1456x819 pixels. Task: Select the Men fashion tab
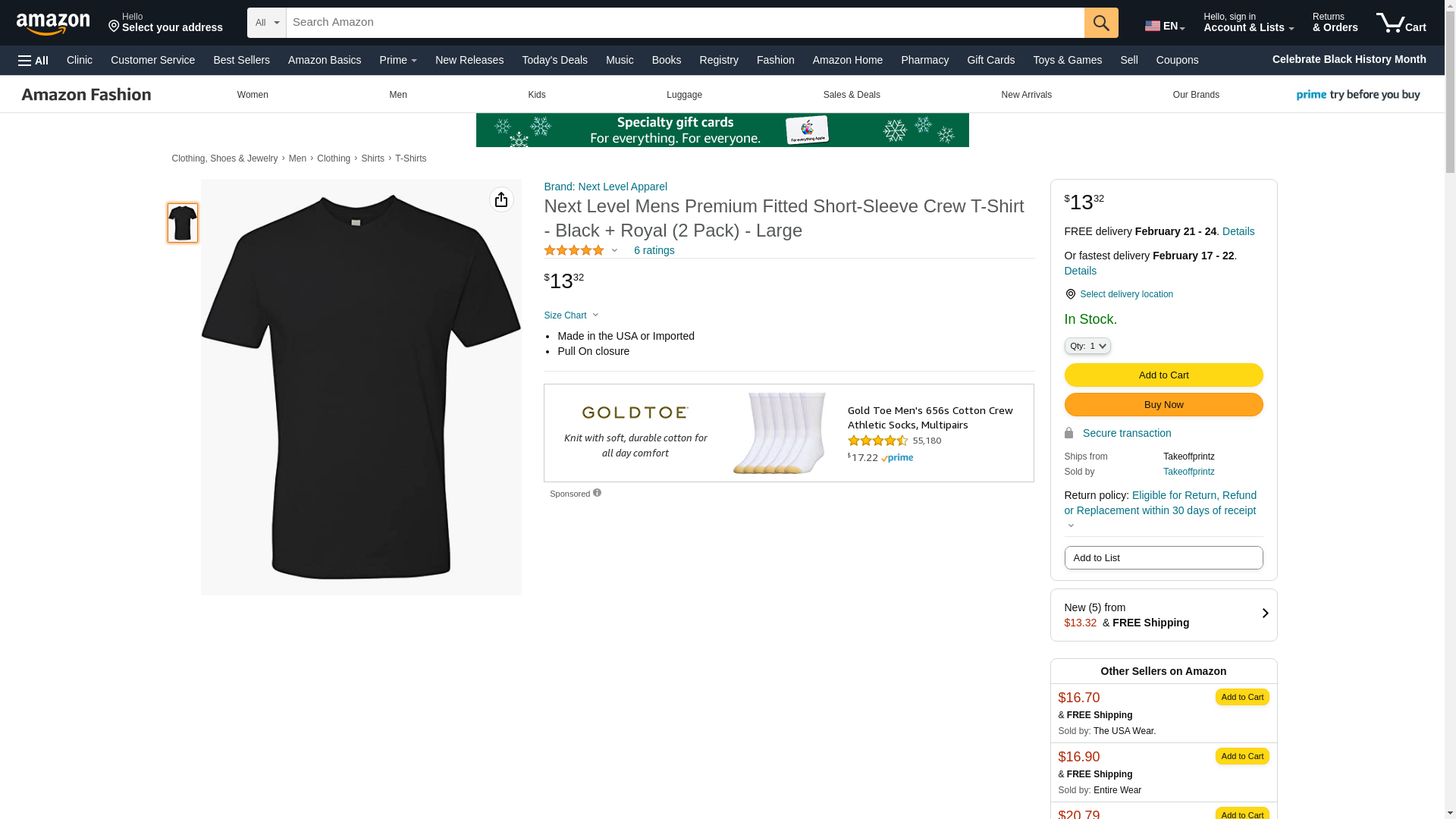pyautogui.click(x=398, y=95)
